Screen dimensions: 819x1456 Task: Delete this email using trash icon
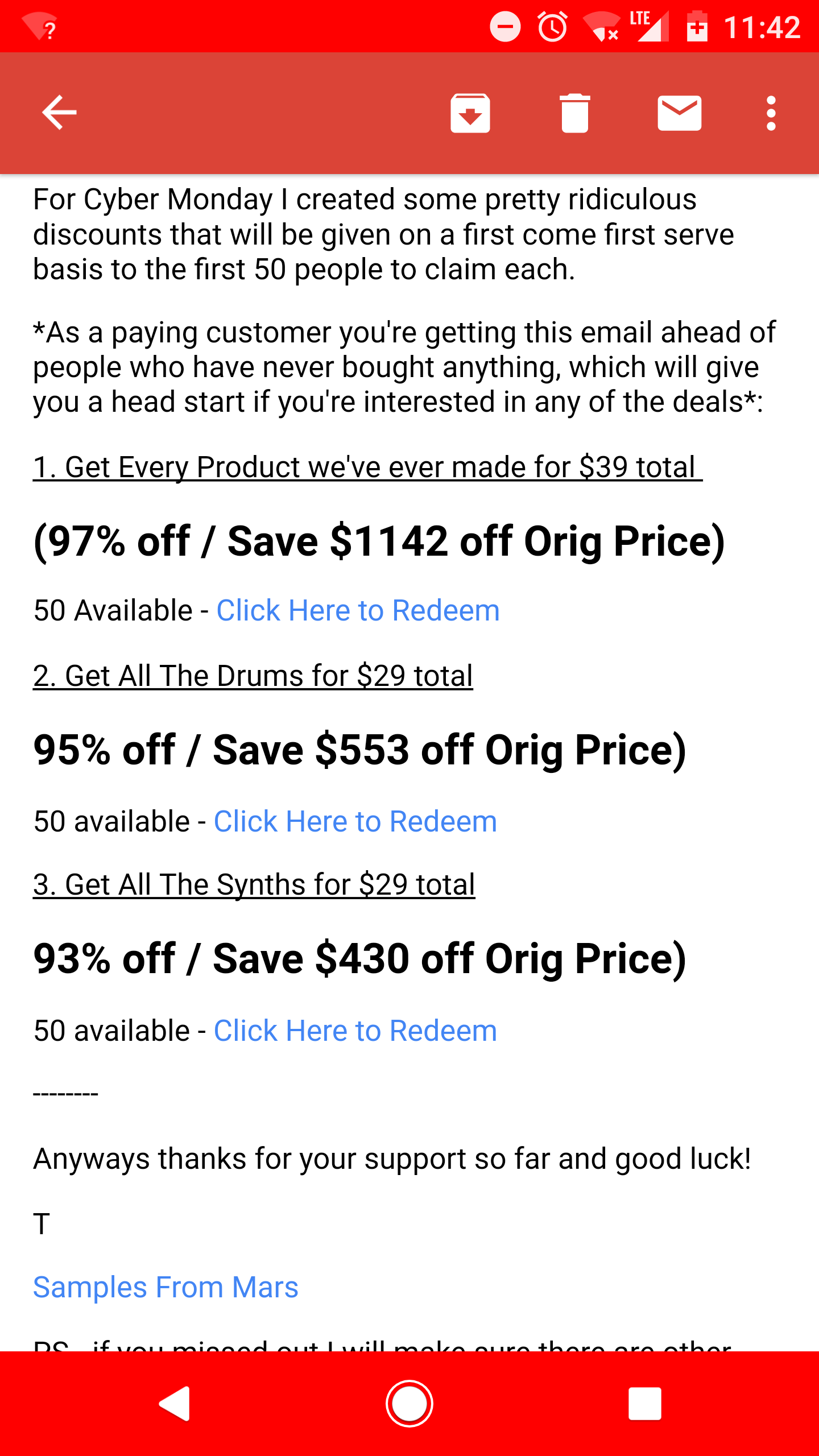click(x=574, y=113)
